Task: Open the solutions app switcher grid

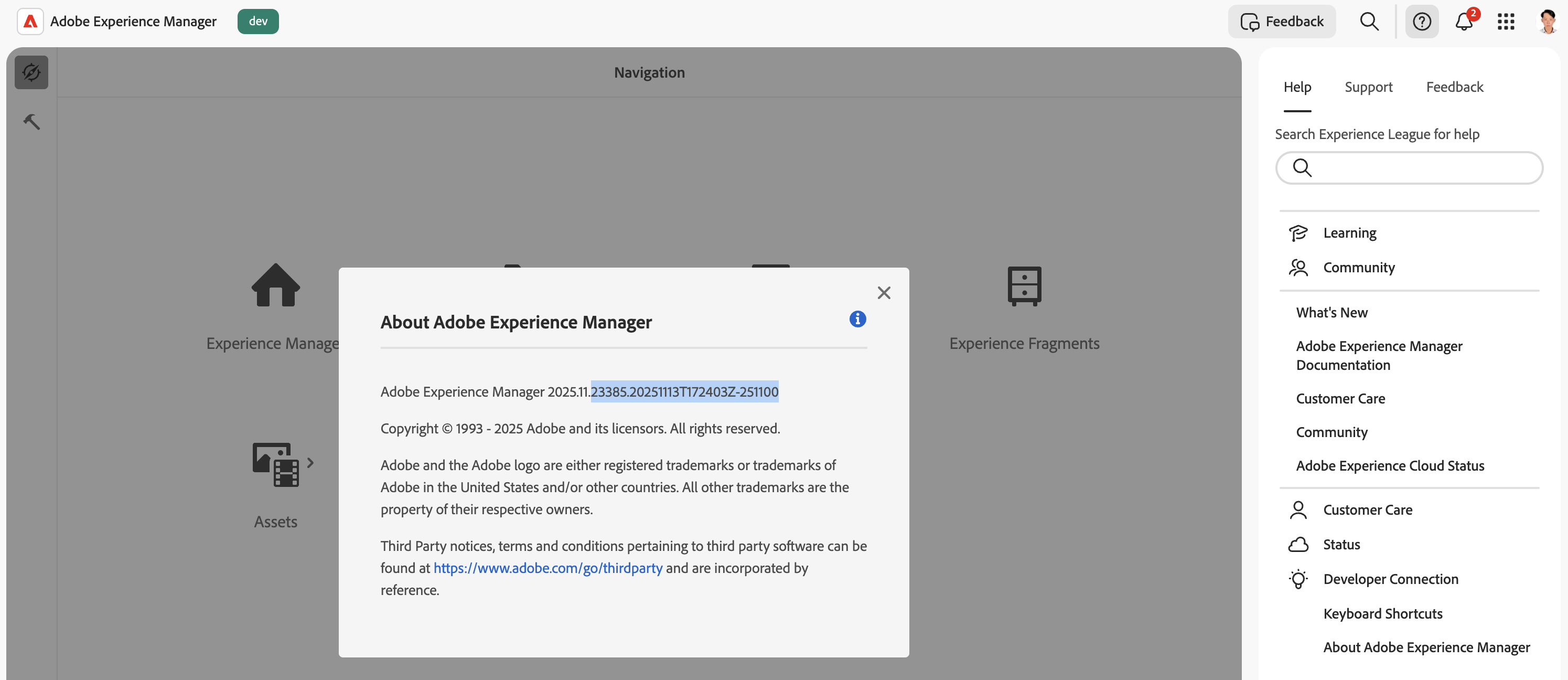Action: click(x=1505, y=22)
